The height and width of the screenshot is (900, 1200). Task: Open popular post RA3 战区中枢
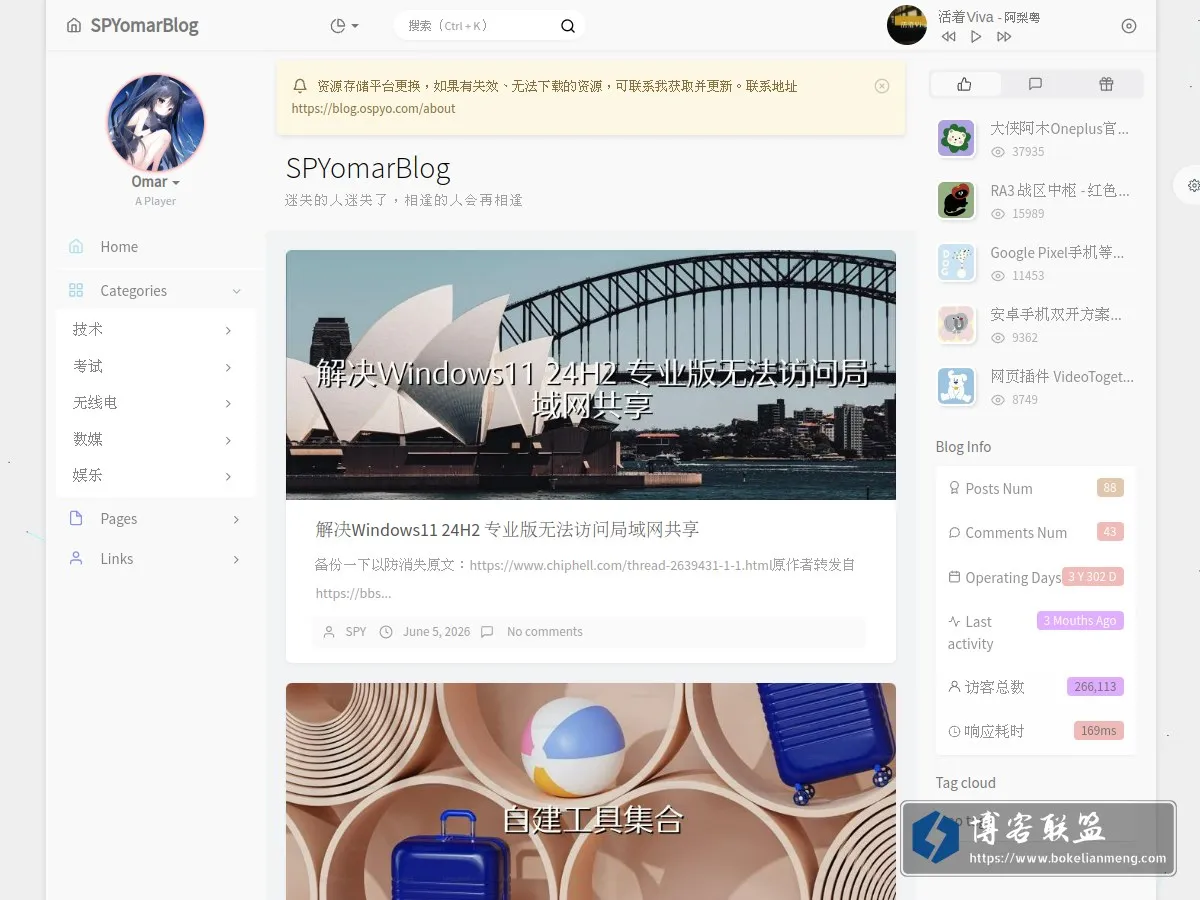(1059, 191)
